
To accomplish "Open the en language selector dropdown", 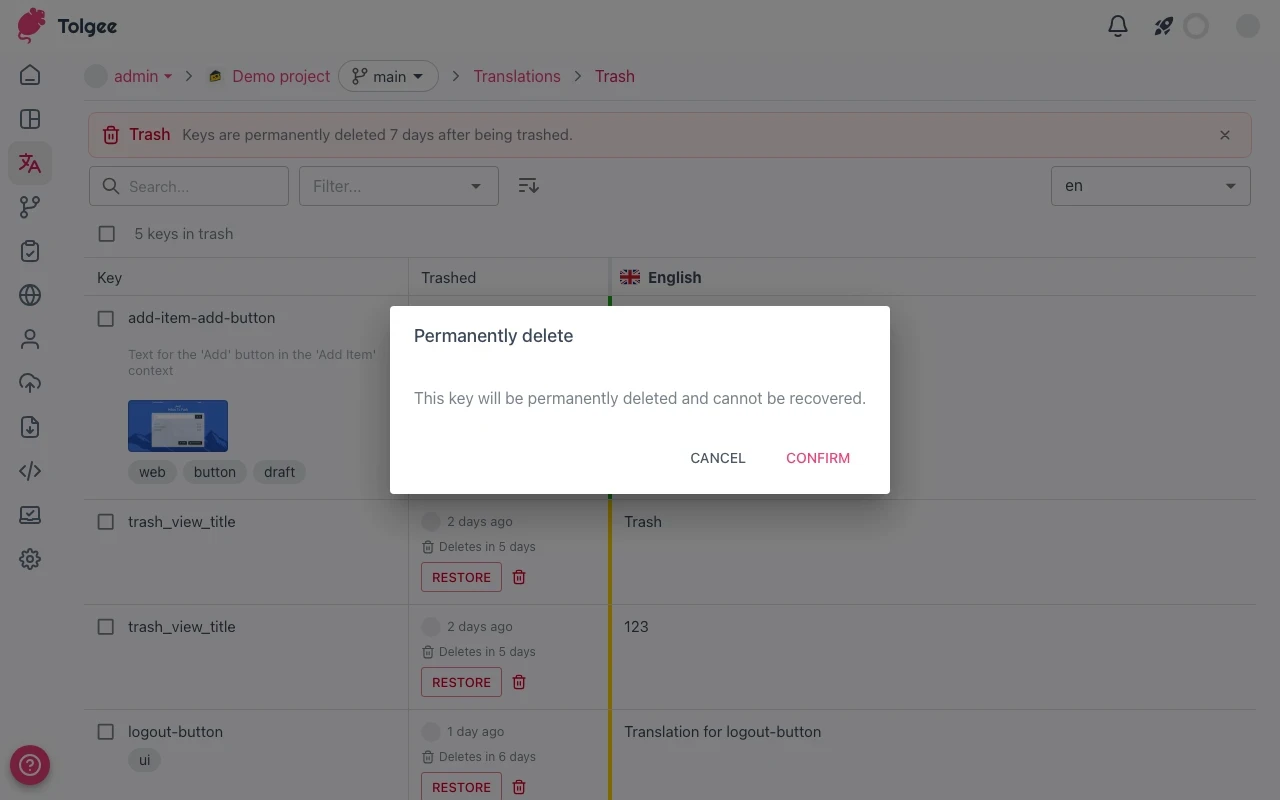I will click(x=1150, y=186).
